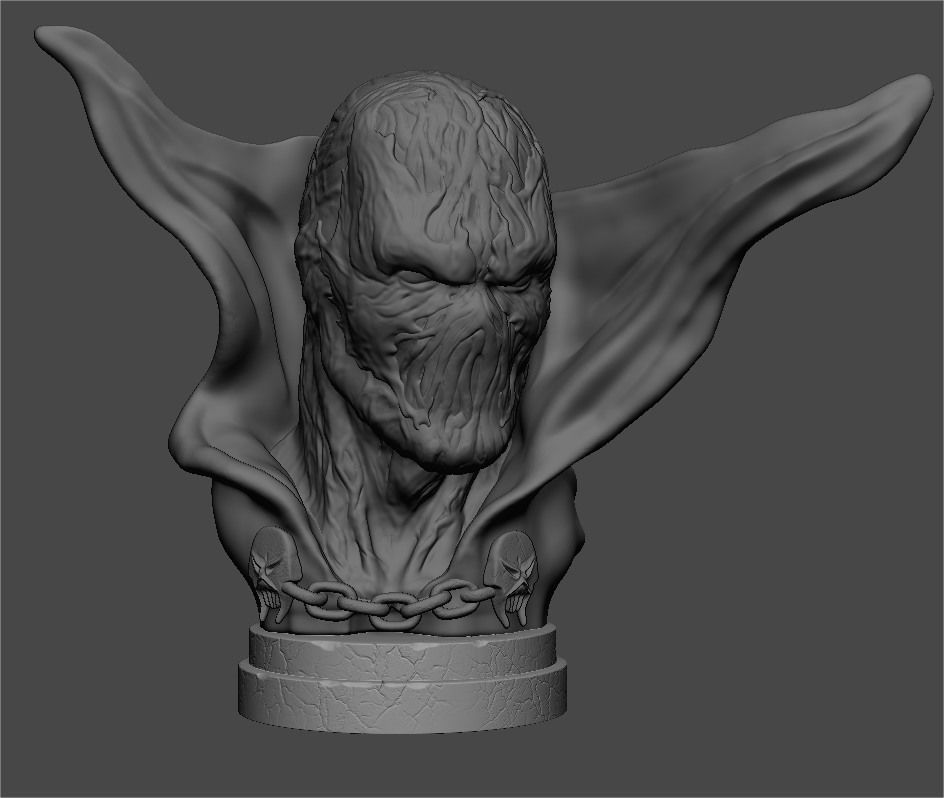
Task: Click the cape fold behind the left shoulder
Action: 230,400
